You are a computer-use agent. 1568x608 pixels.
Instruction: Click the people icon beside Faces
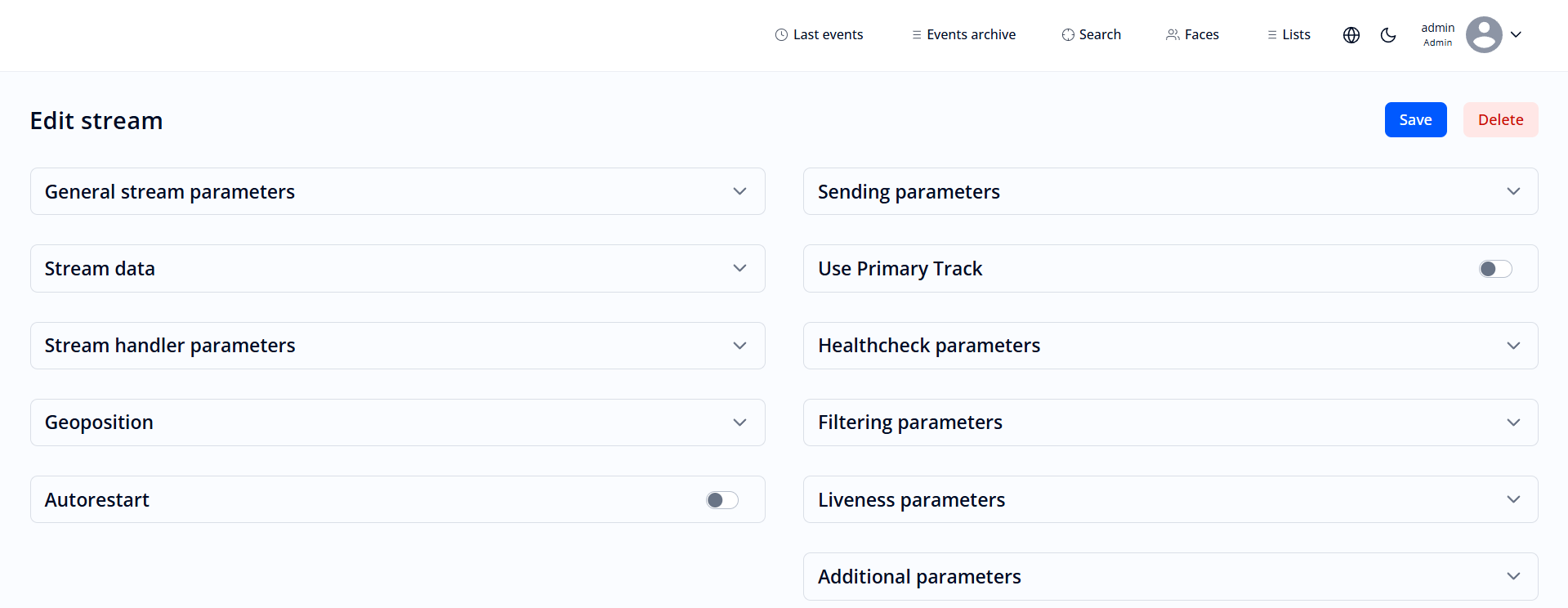tap(1173, 35)
